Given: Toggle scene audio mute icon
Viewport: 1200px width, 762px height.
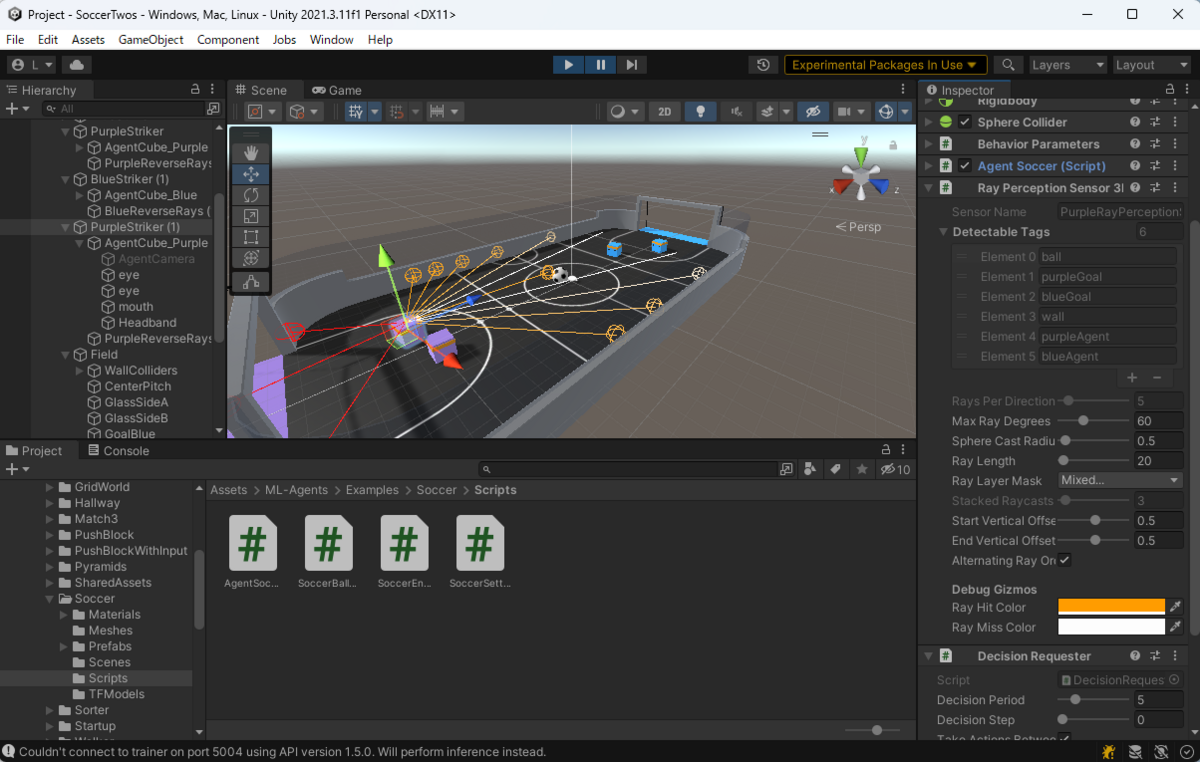Looking at the screenshot, I should coord(736,112).
